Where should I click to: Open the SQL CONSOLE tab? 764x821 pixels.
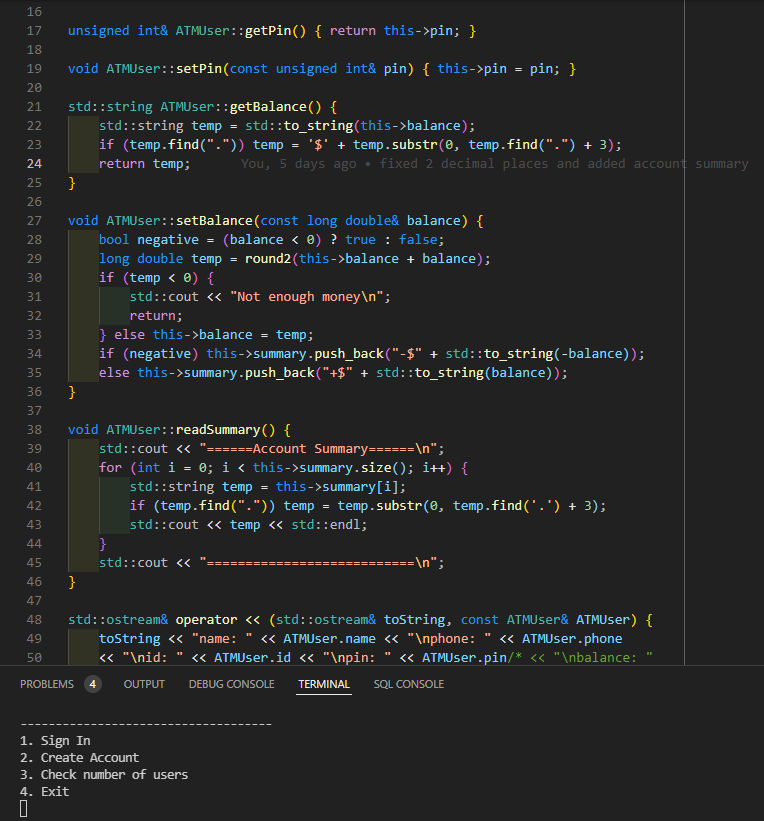(408, 684)
